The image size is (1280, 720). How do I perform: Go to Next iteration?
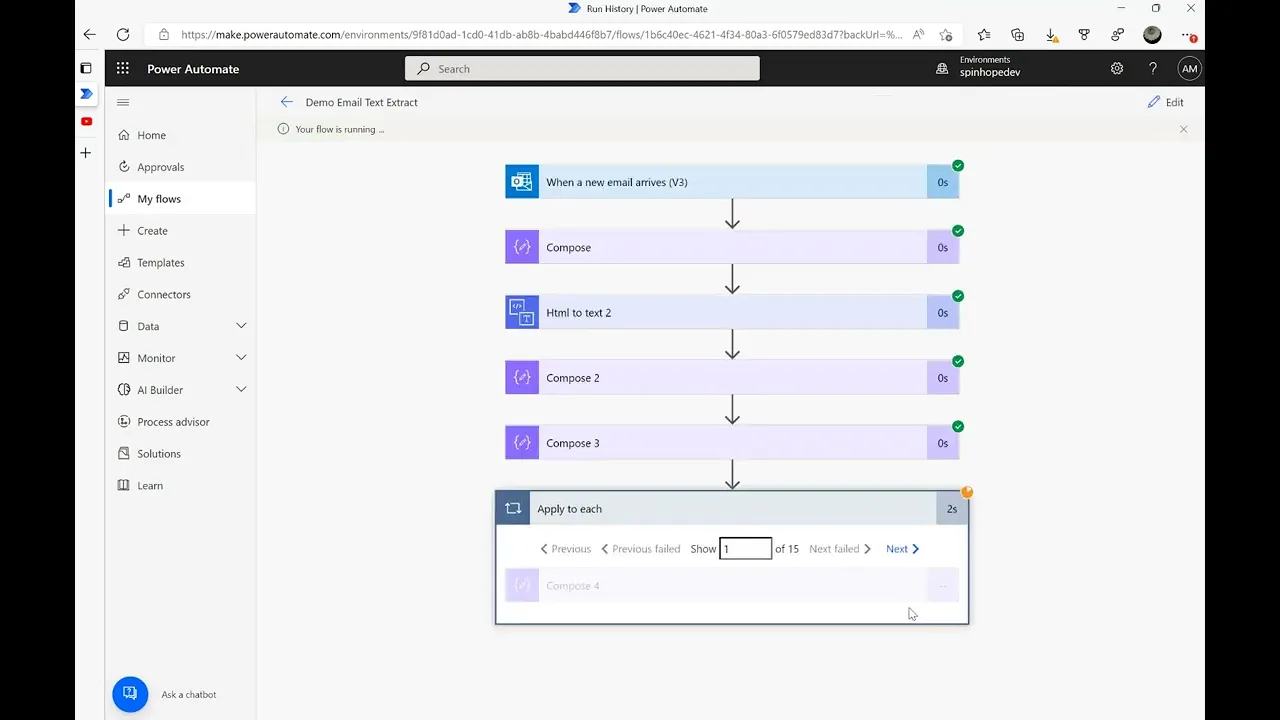902,549
